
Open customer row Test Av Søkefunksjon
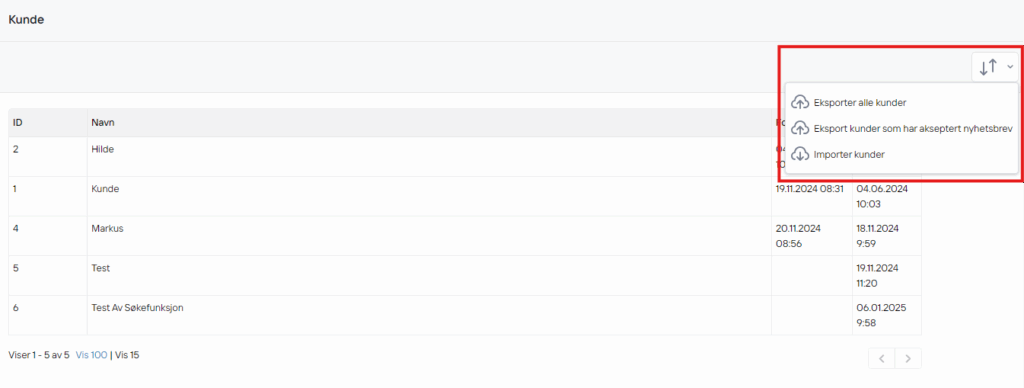465,315
